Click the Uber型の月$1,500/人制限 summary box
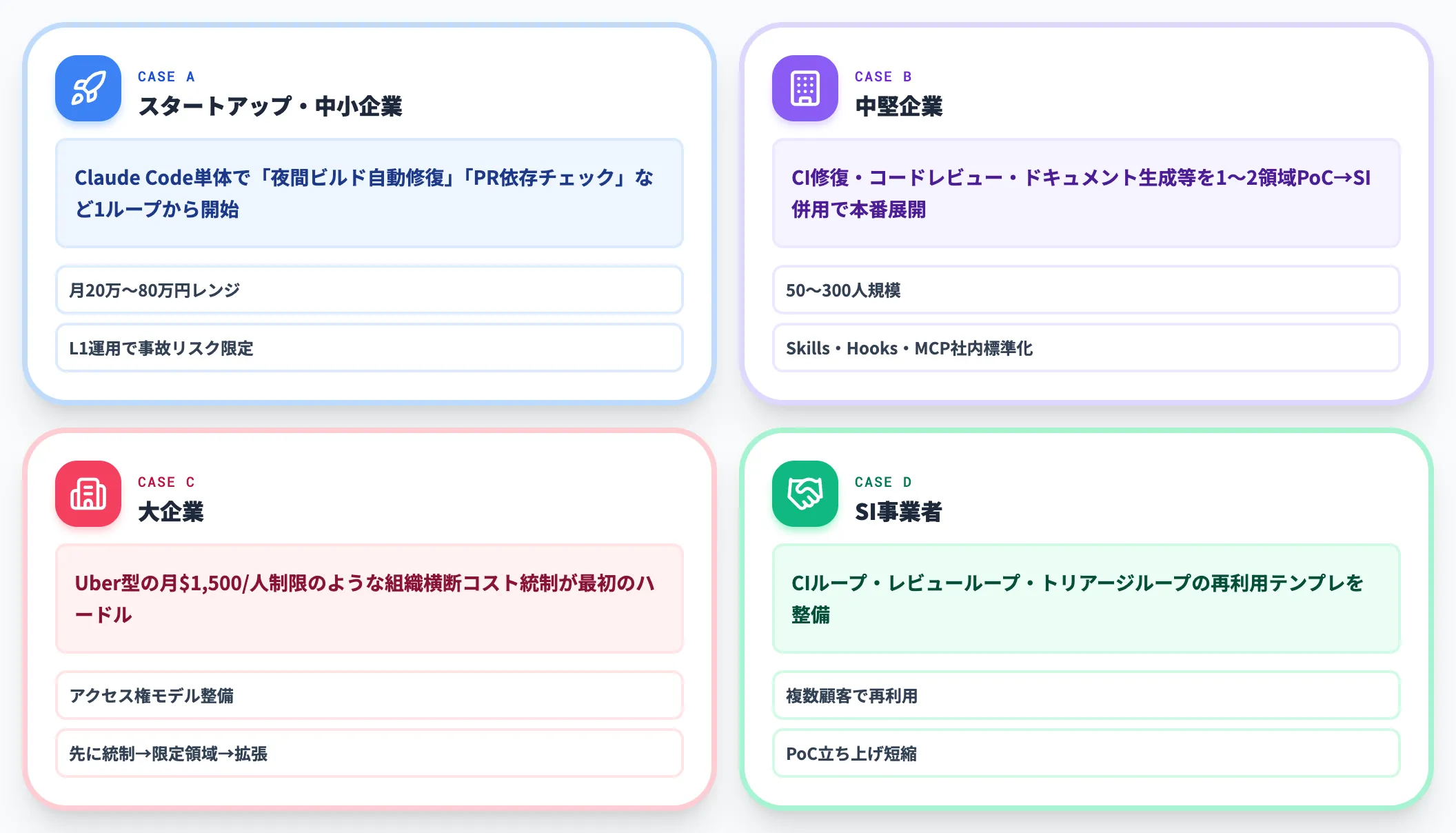This screenshot has width=1456, height=833. pos(370,599)
